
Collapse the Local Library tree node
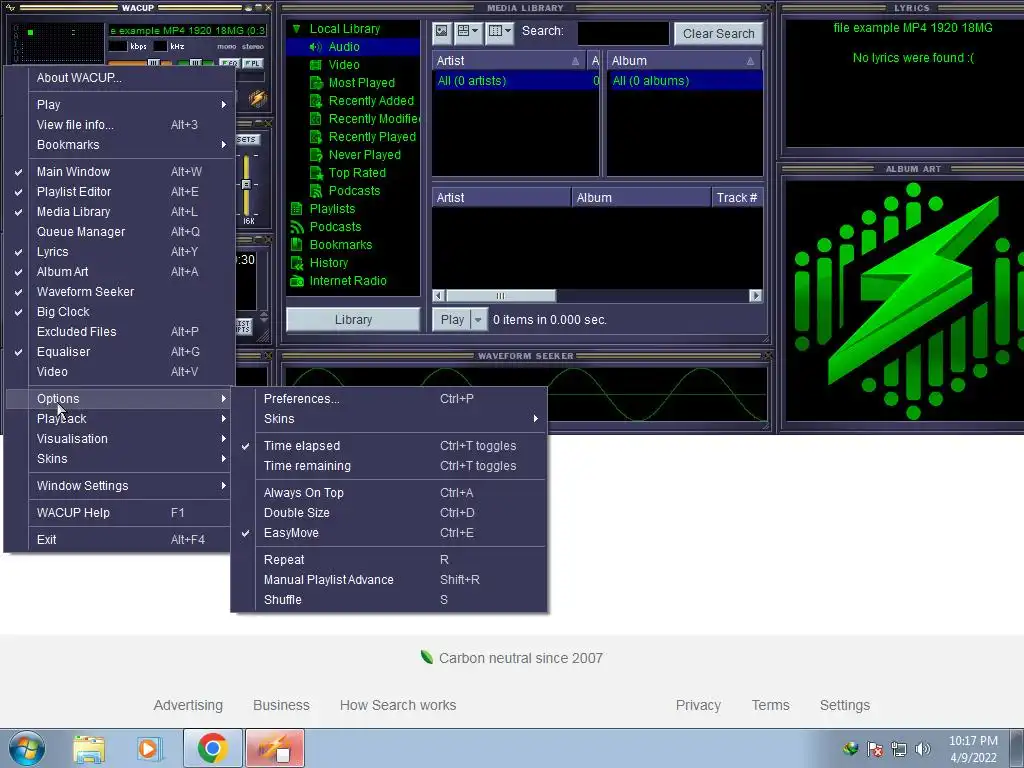pyautogui.click(x=296, y=29)
